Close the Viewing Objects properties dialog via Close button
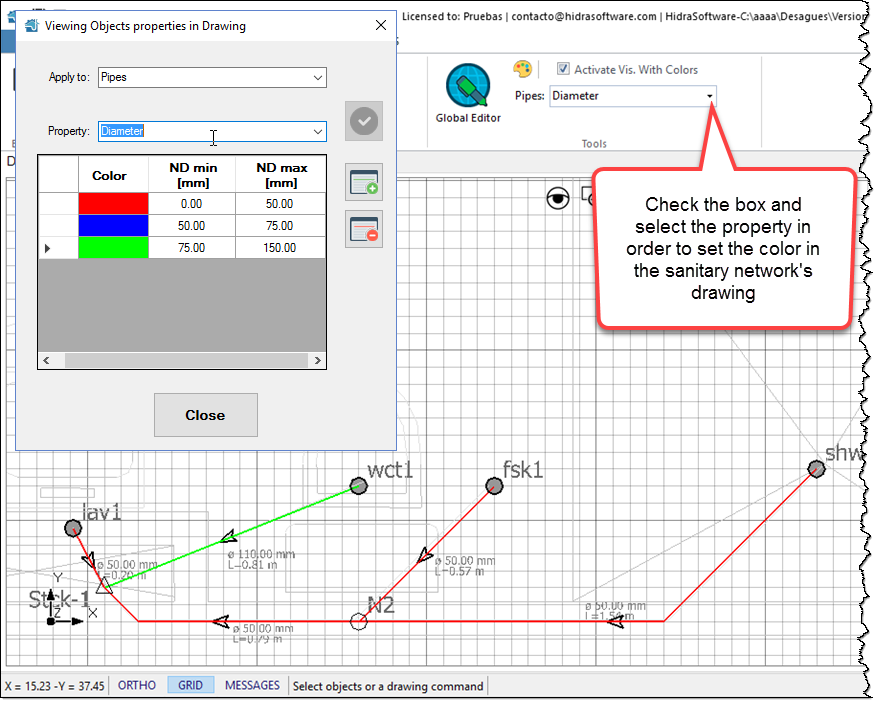The image size is (879, 702). [x=205, y=415]
